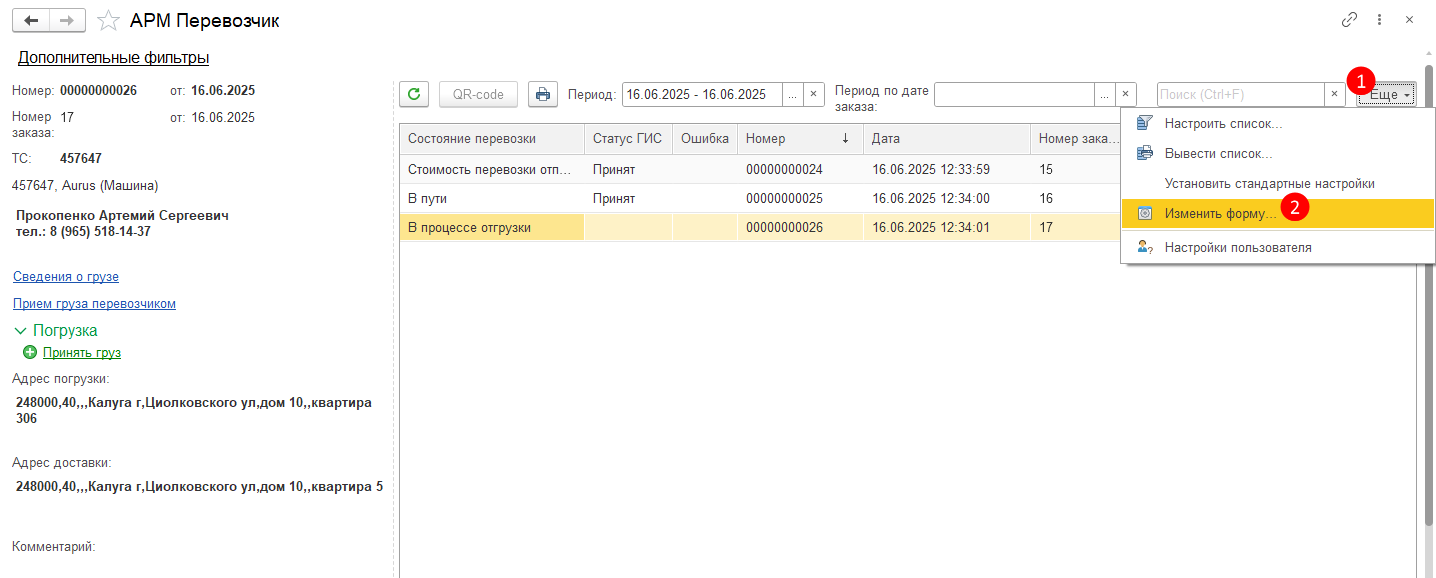
Task: Open Дополнительные фильтры link
Action: click(x=113, y=58)
